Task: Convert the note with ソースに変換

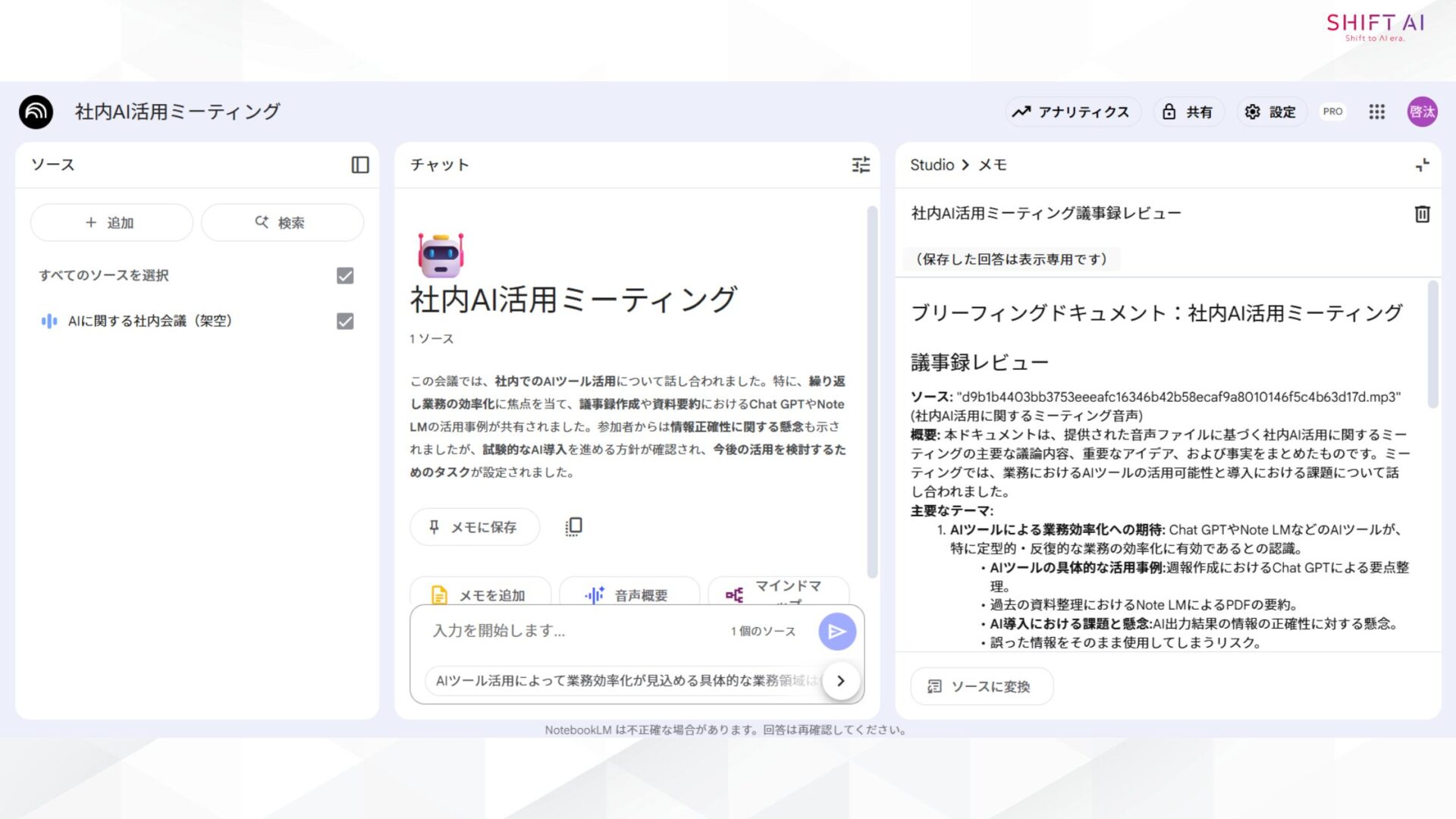Action: (981, 686)
